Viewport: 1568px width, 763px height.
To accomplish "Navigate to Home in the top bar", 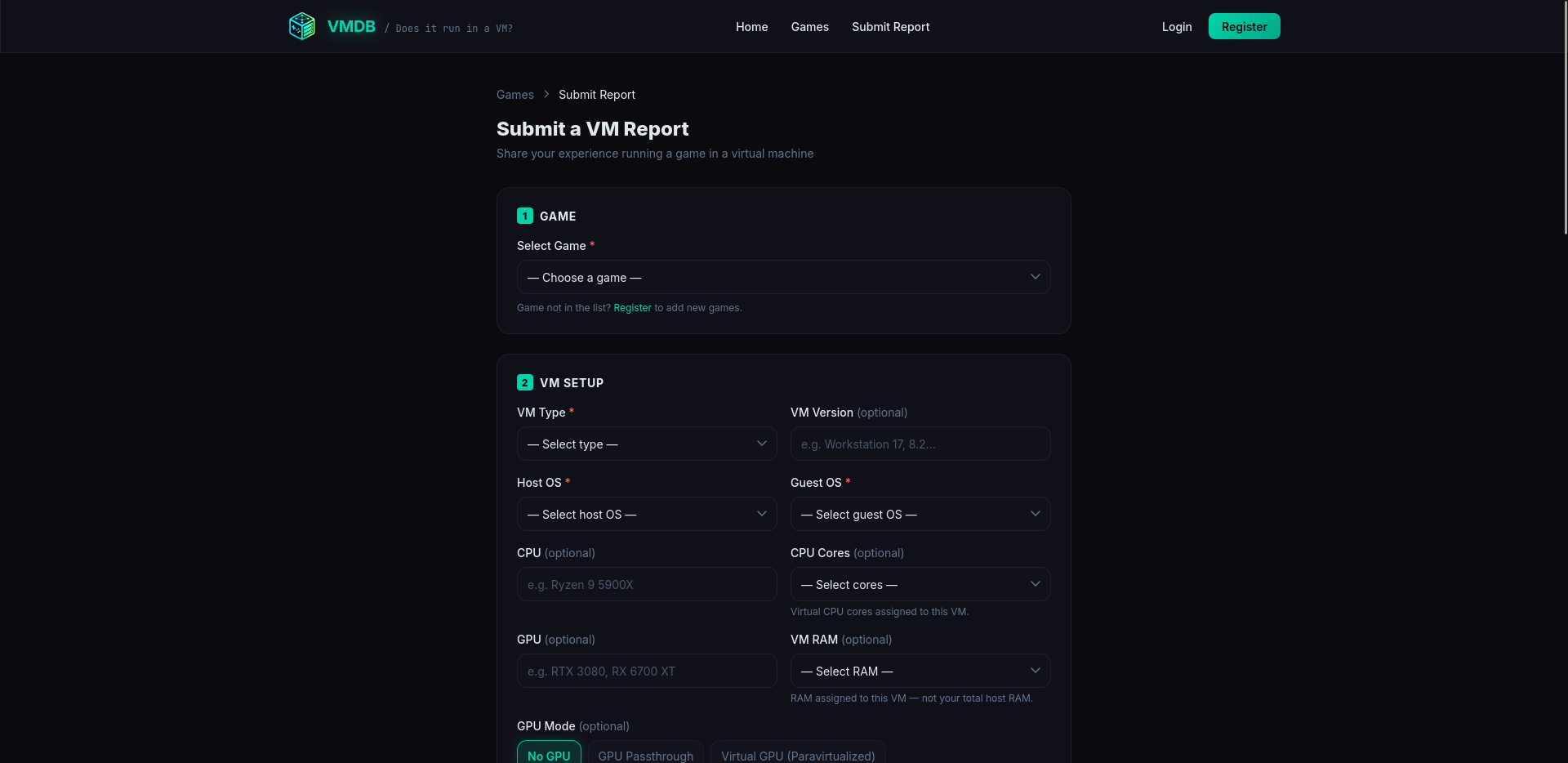I will click(x=751, y=26).
